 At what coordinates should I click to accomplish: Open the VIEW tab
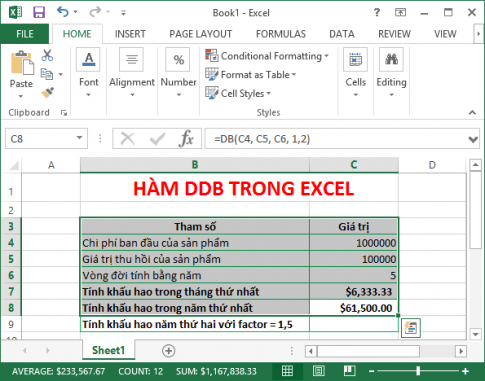[445, 34]
